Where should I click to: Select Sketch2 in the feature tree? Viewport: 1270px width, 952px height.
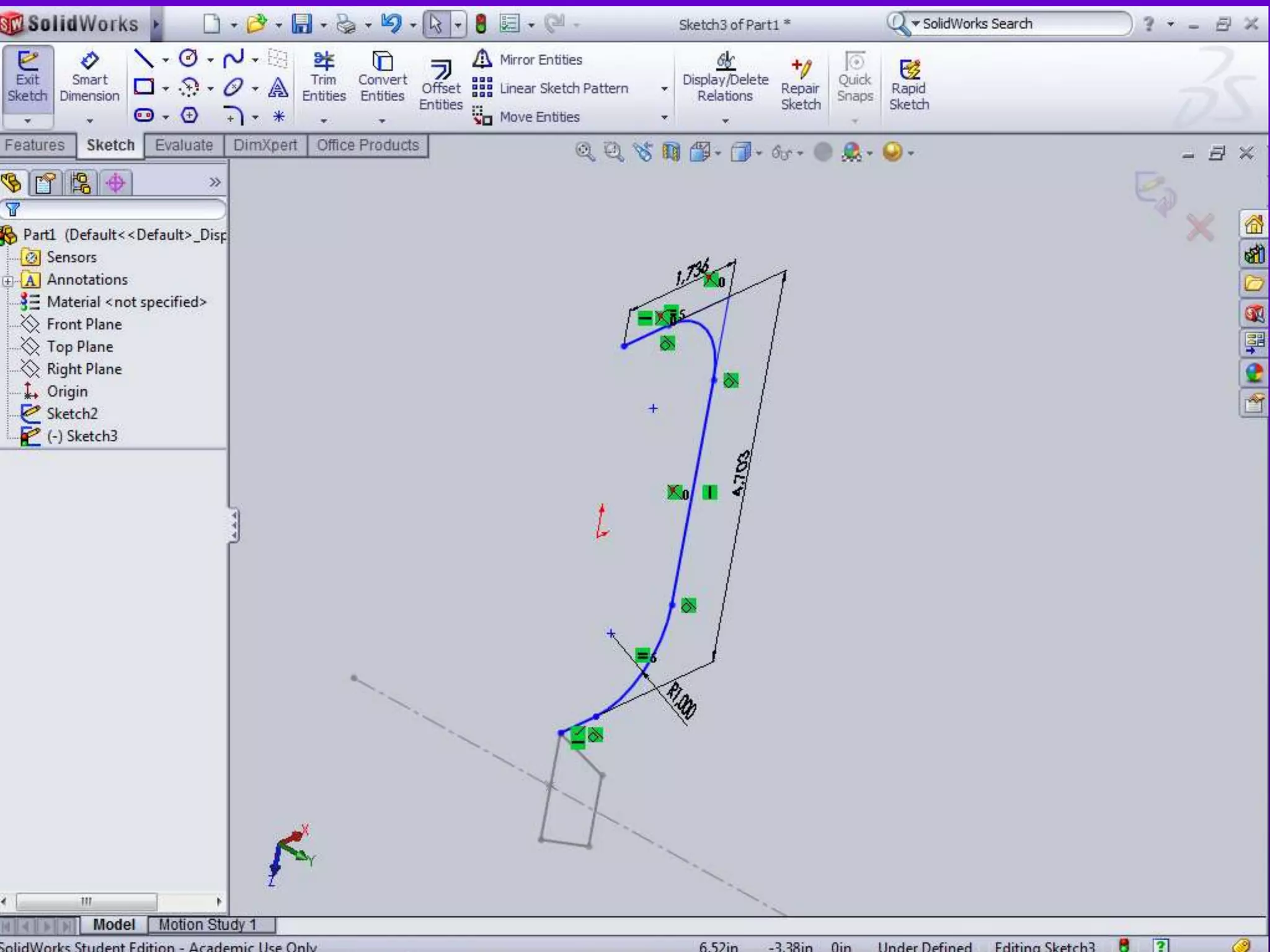coord(72,413)
